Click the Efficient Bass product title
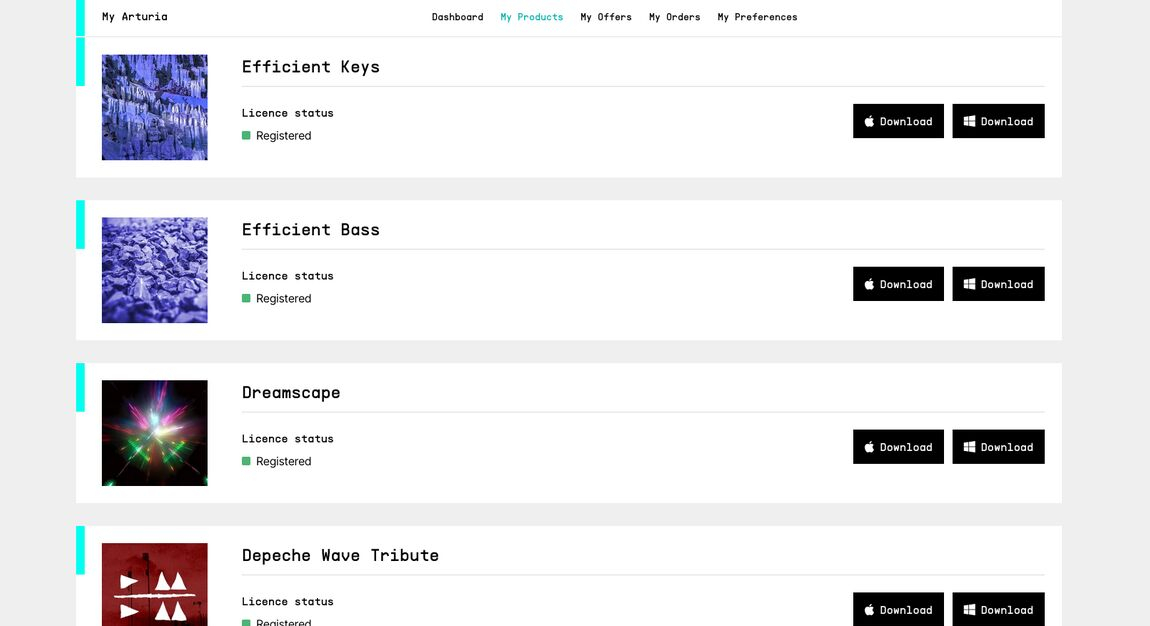The image size is (1150, 626). [x=311, y=230]
